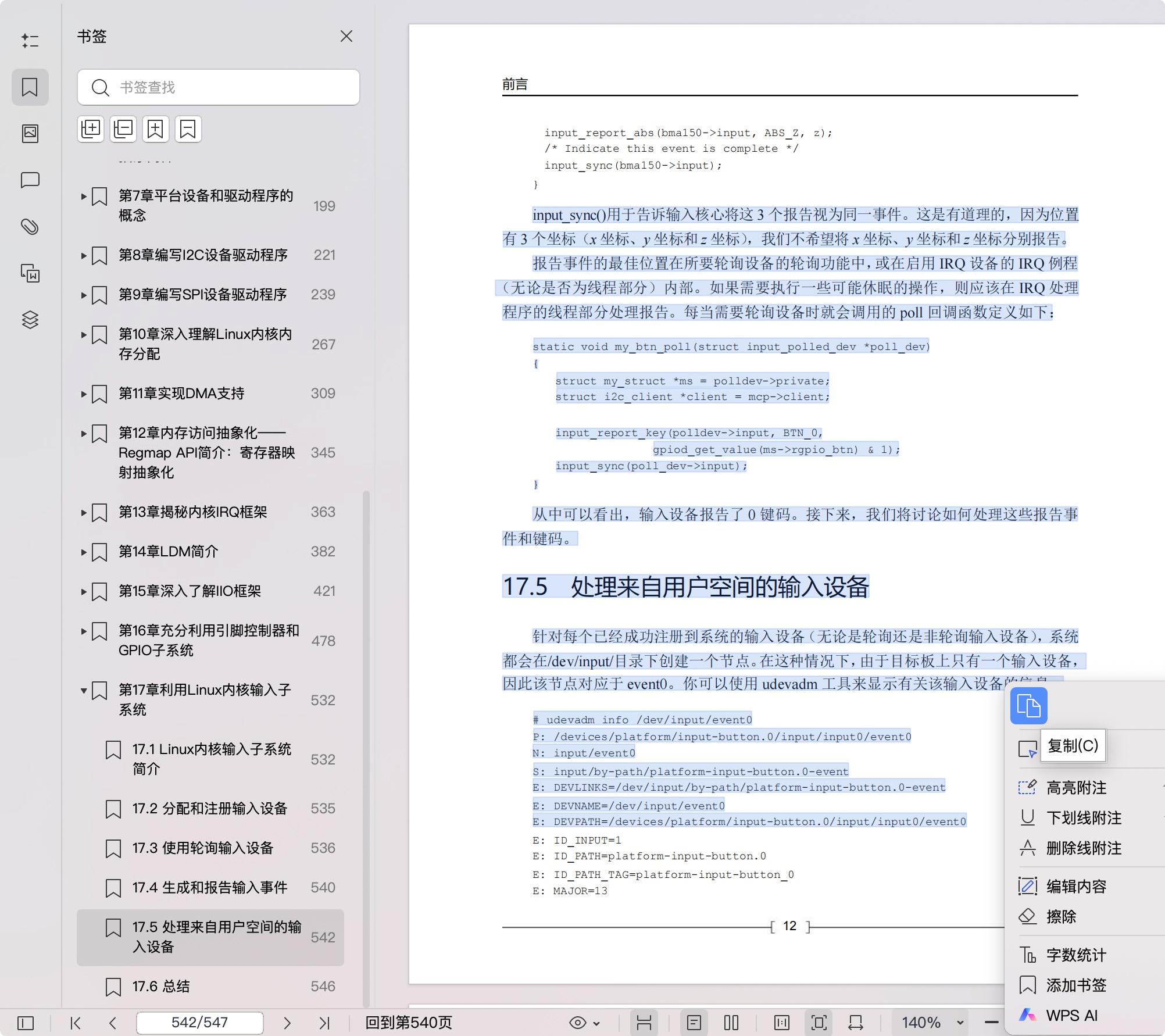Image resolution: width=1165 pixels, height=1036 pixels.
Task: Select the comments panel icon
Action: pyautogui.click(x=30, y=180)
